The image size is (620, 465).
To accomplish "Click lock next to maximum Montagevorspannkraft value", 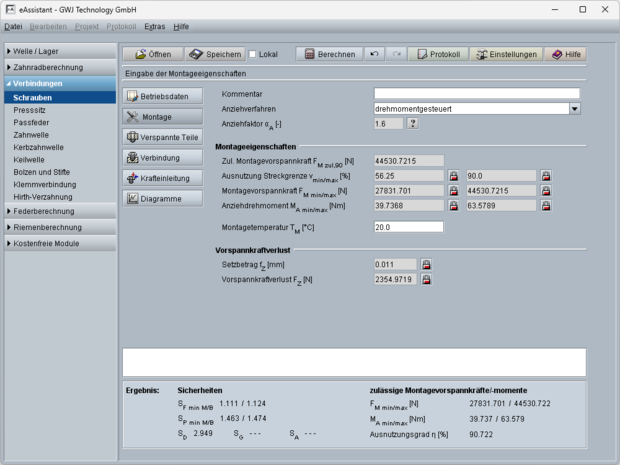I will 546,191.
